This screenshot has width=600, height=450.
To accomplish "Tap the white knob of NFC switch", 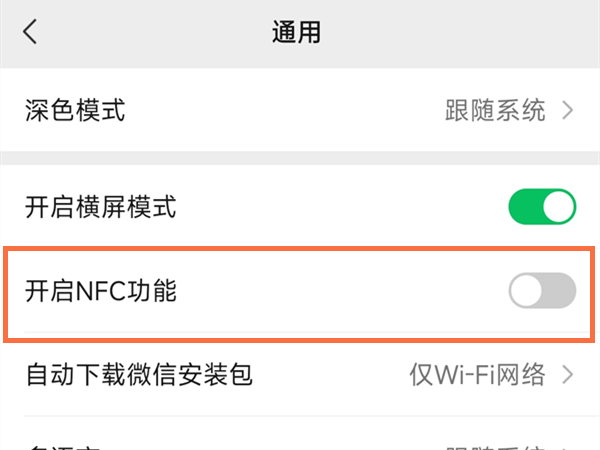I will click(x=526, y=291).
